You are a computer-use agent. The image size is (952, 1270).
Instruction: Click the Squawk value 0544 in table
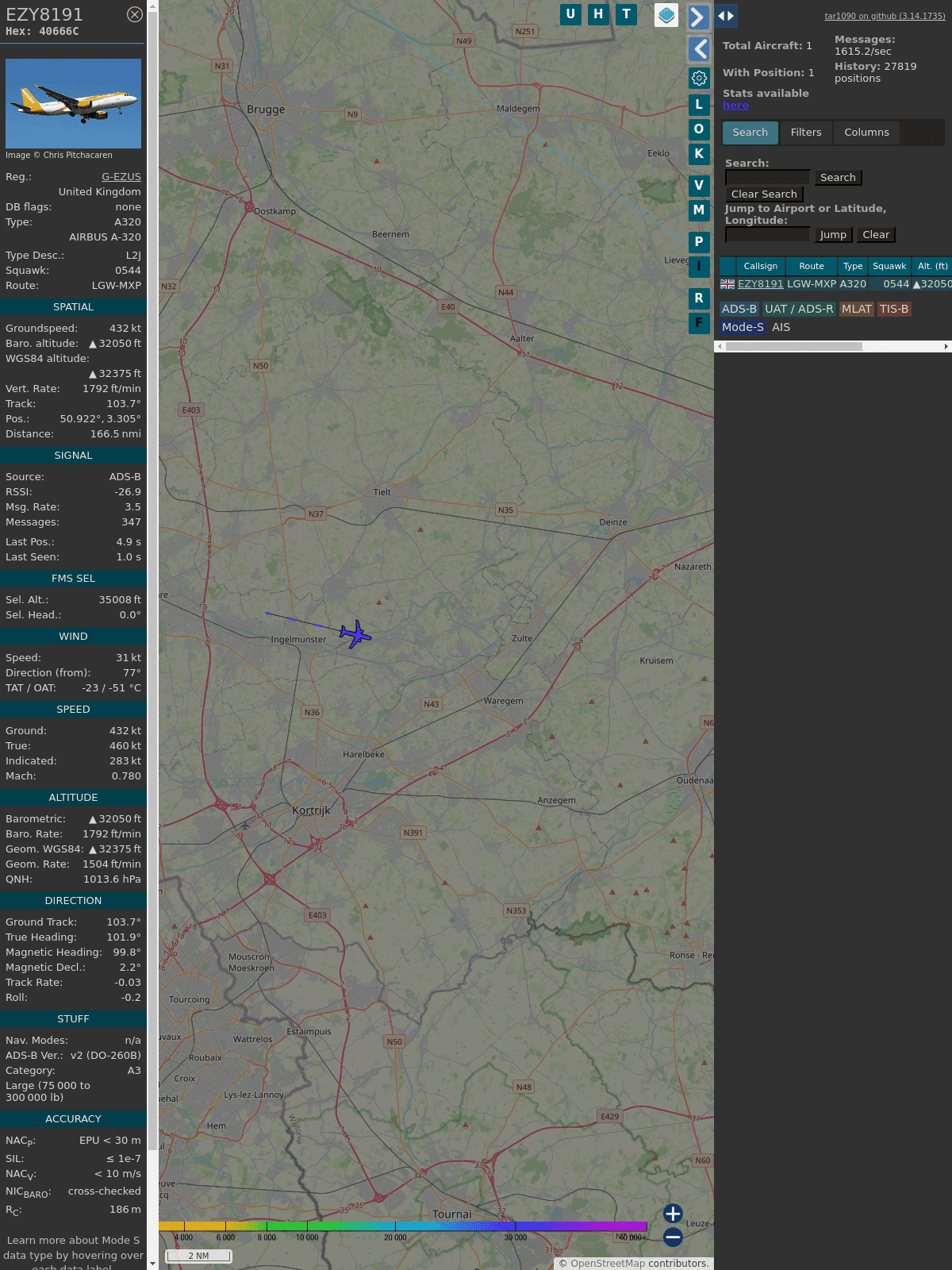896,284
